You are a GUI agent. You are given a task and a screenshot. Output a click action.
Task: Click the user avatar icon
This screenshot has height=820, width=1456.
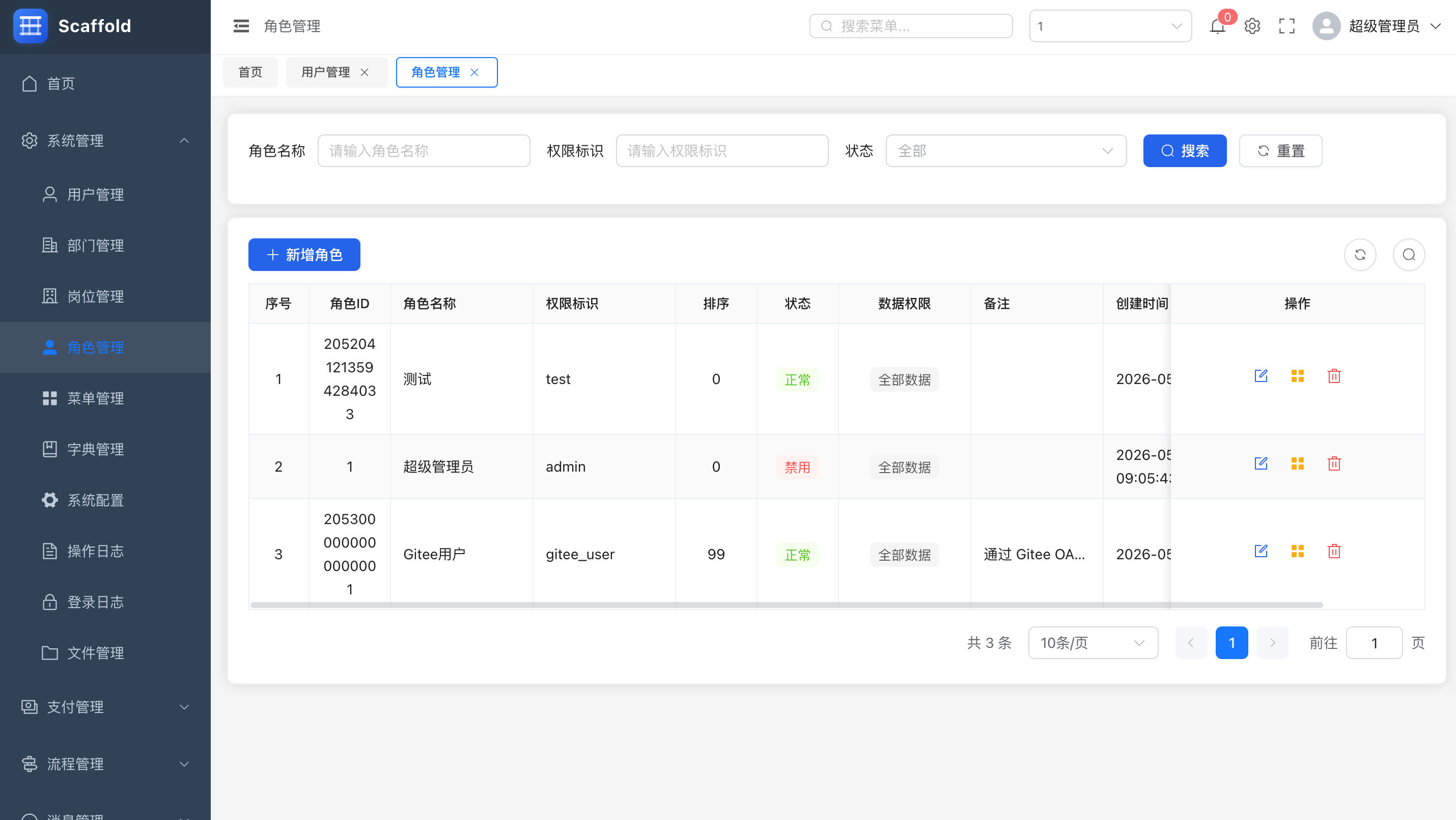[x=1326, y=26]
